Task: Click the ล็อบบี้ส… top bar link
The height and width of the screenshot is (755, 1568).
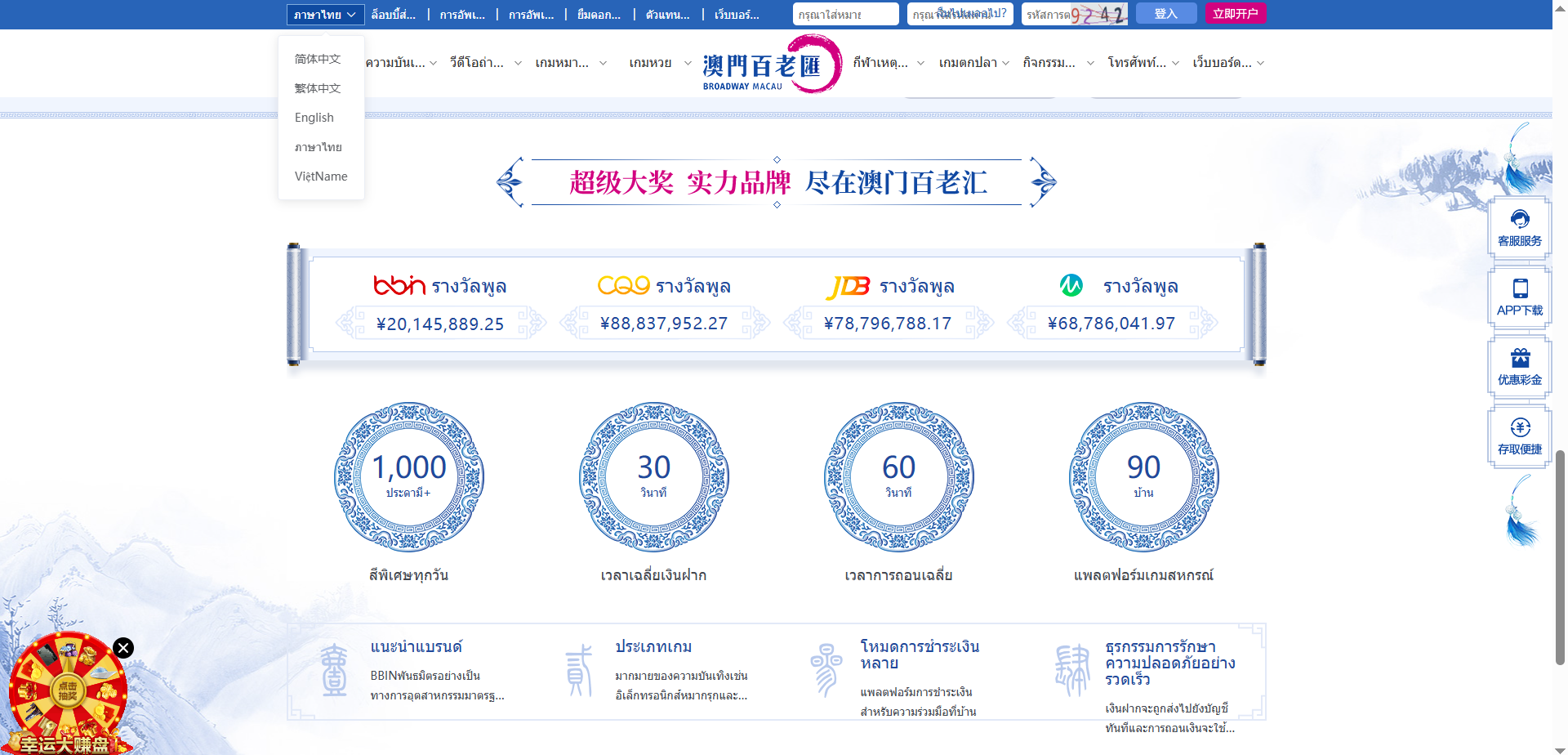Action: tap(394, 15)
